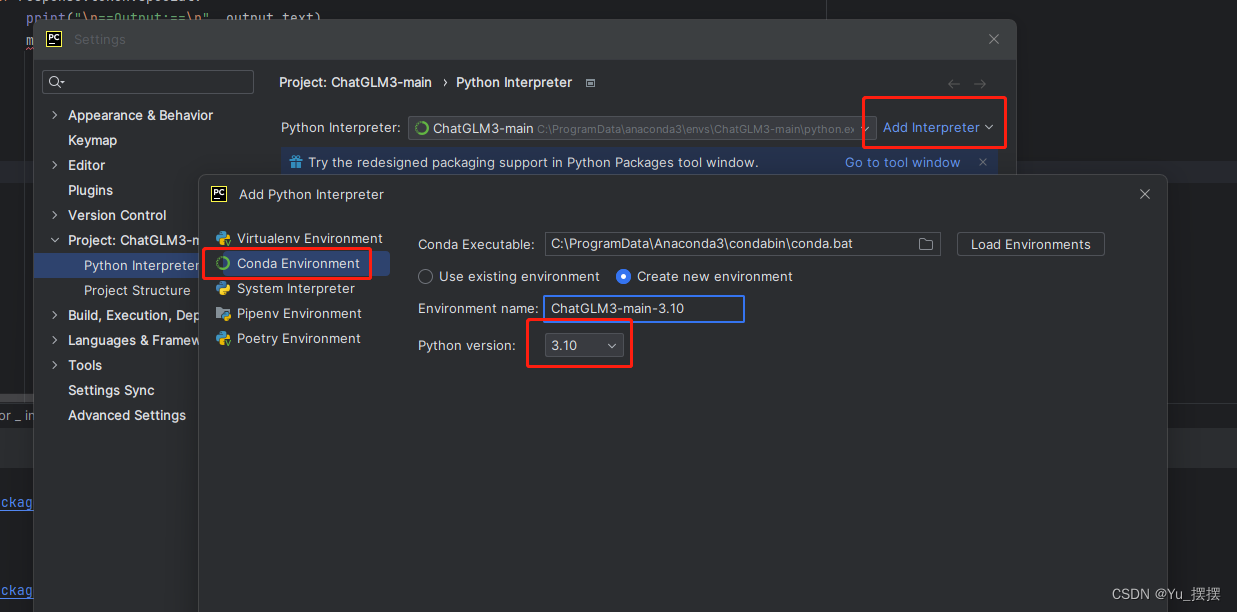Expand Version Control settings section
1237x612 pixels.
tap(54, 215)
